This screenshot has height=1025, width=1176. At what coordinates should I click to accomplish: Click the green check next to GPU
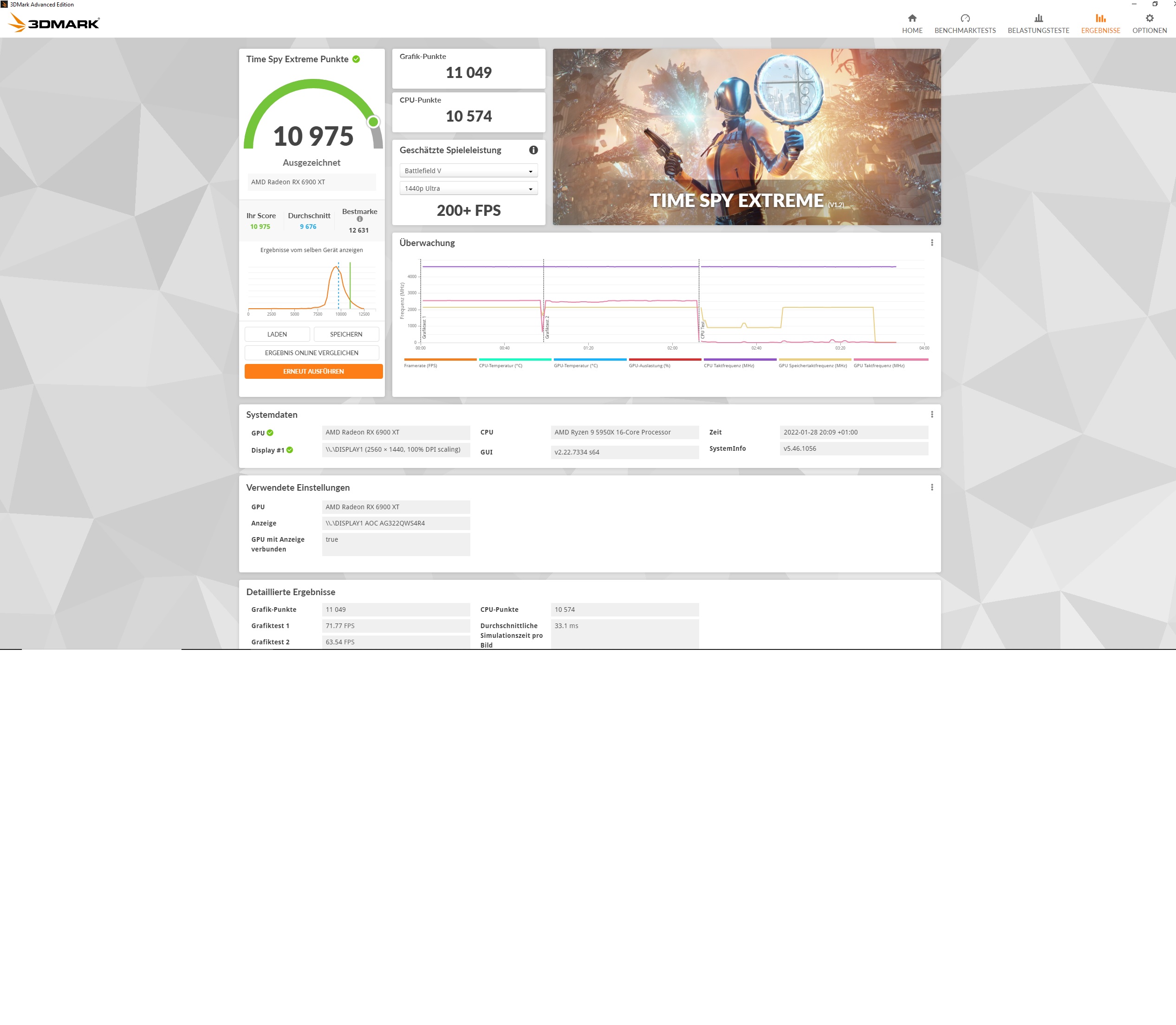tap(270, 433)
